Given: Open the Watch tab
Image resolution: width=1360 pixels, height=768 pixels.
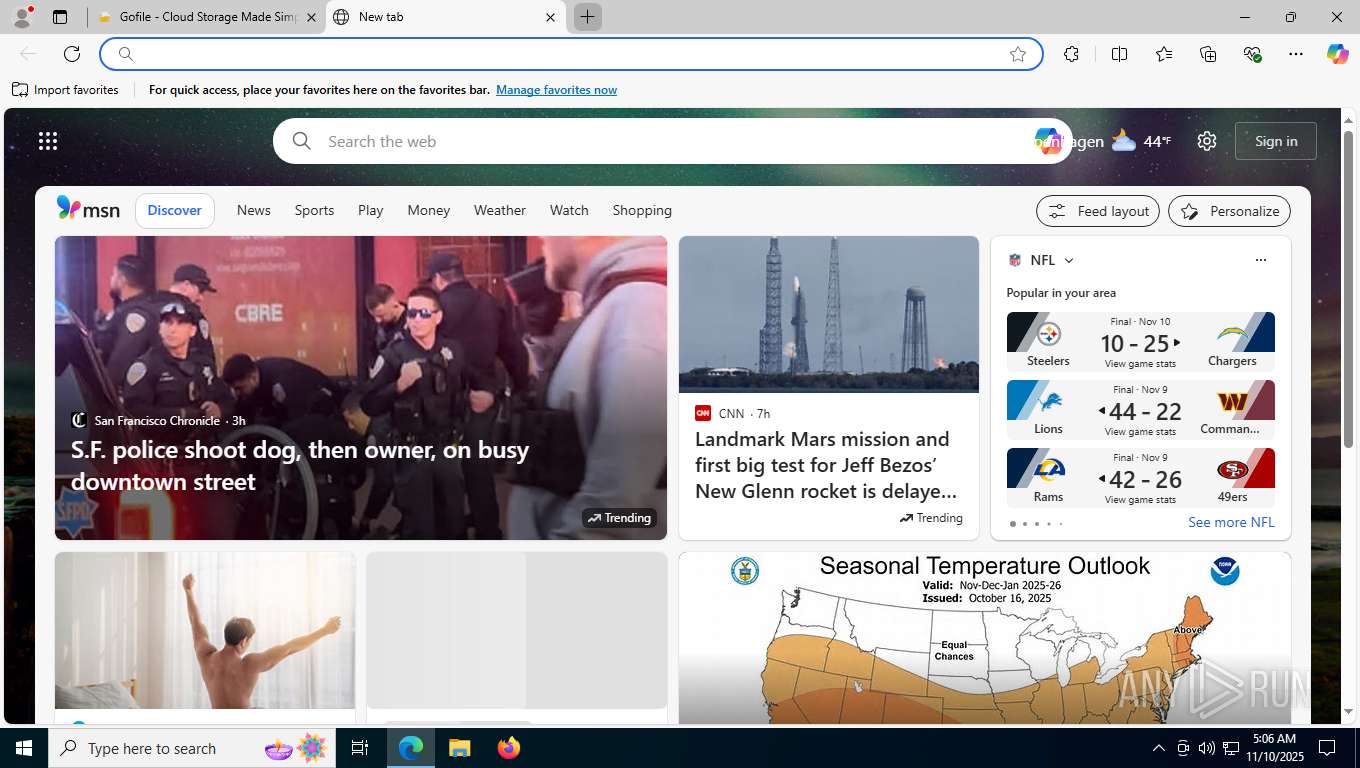Looking at the screenshot, I should click(x=569, y=210).
